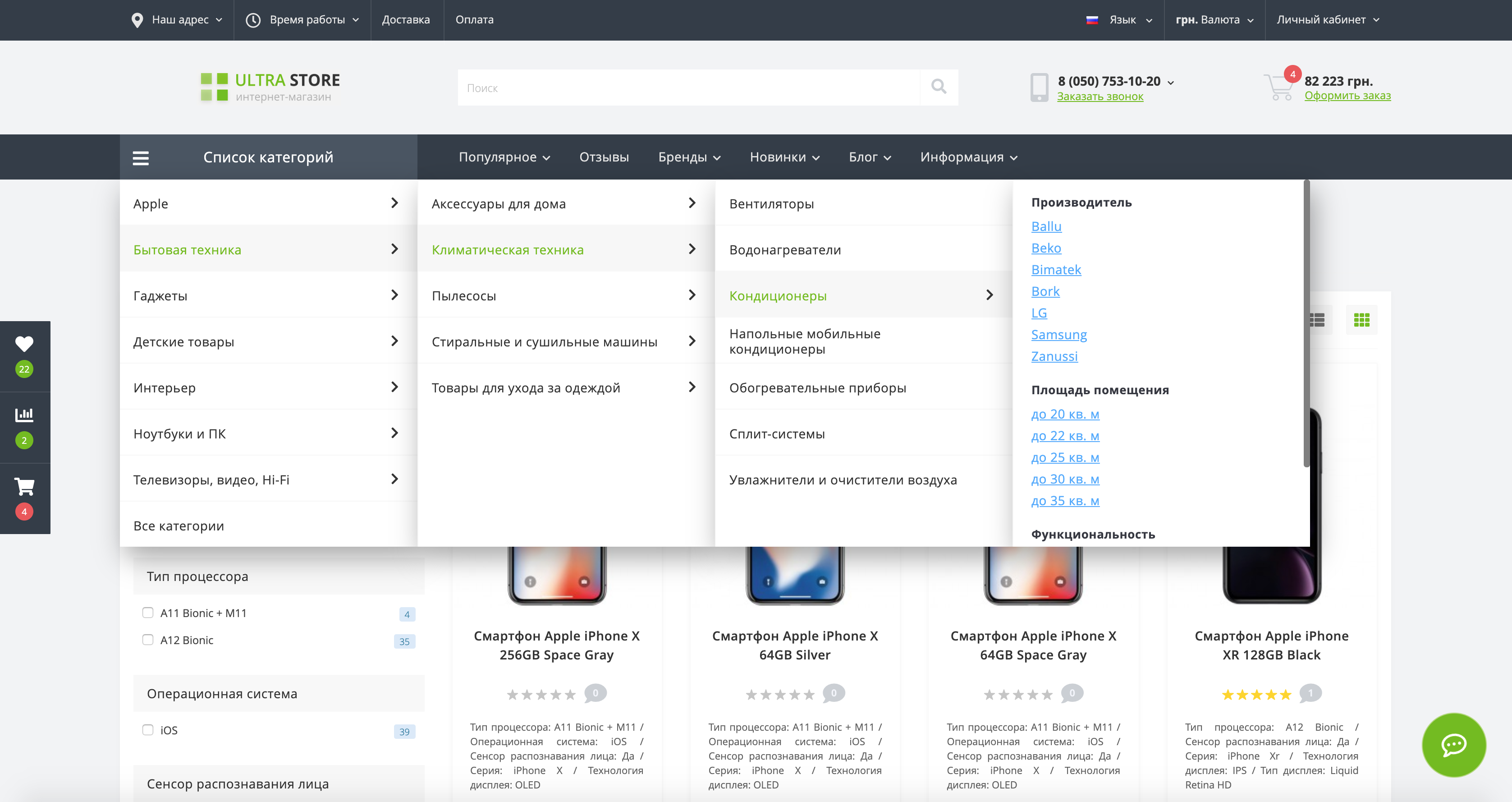Filter by Samsung manufacturer link

[x=1059, y=334]
